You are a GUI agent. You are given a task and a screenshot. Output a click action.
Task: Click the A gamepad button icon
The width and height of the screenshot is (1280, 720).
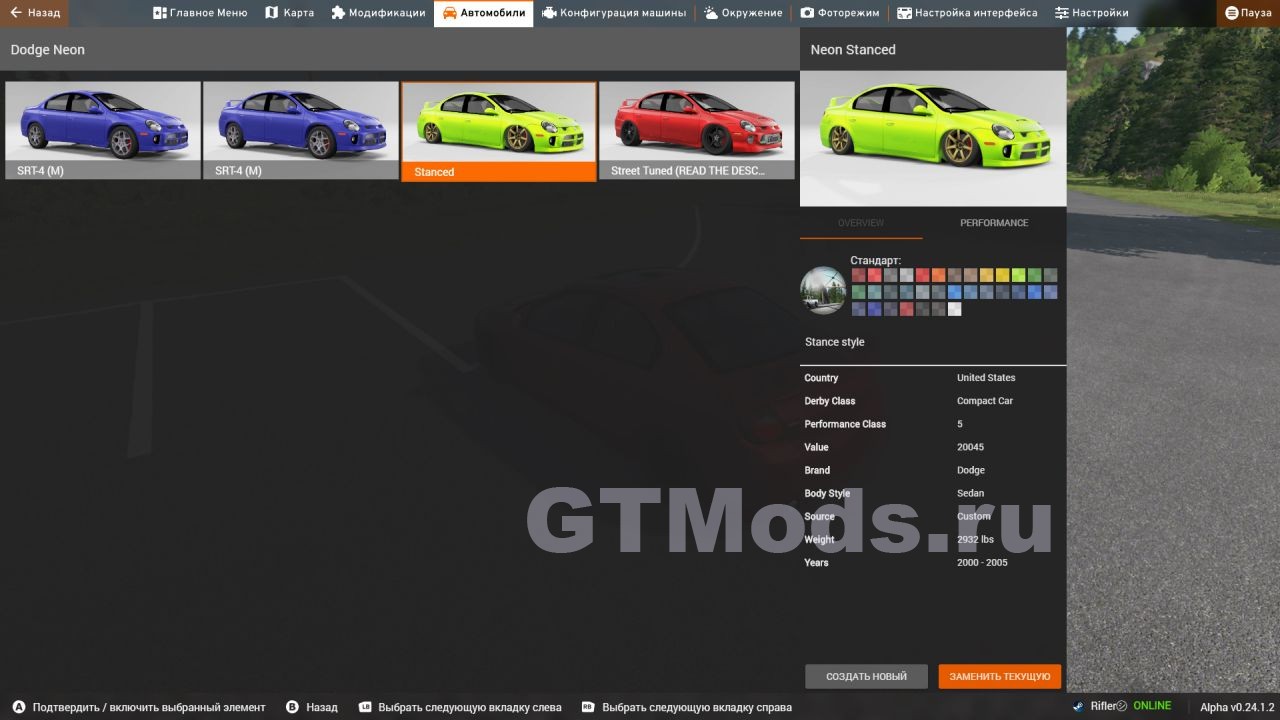point(18,707)
